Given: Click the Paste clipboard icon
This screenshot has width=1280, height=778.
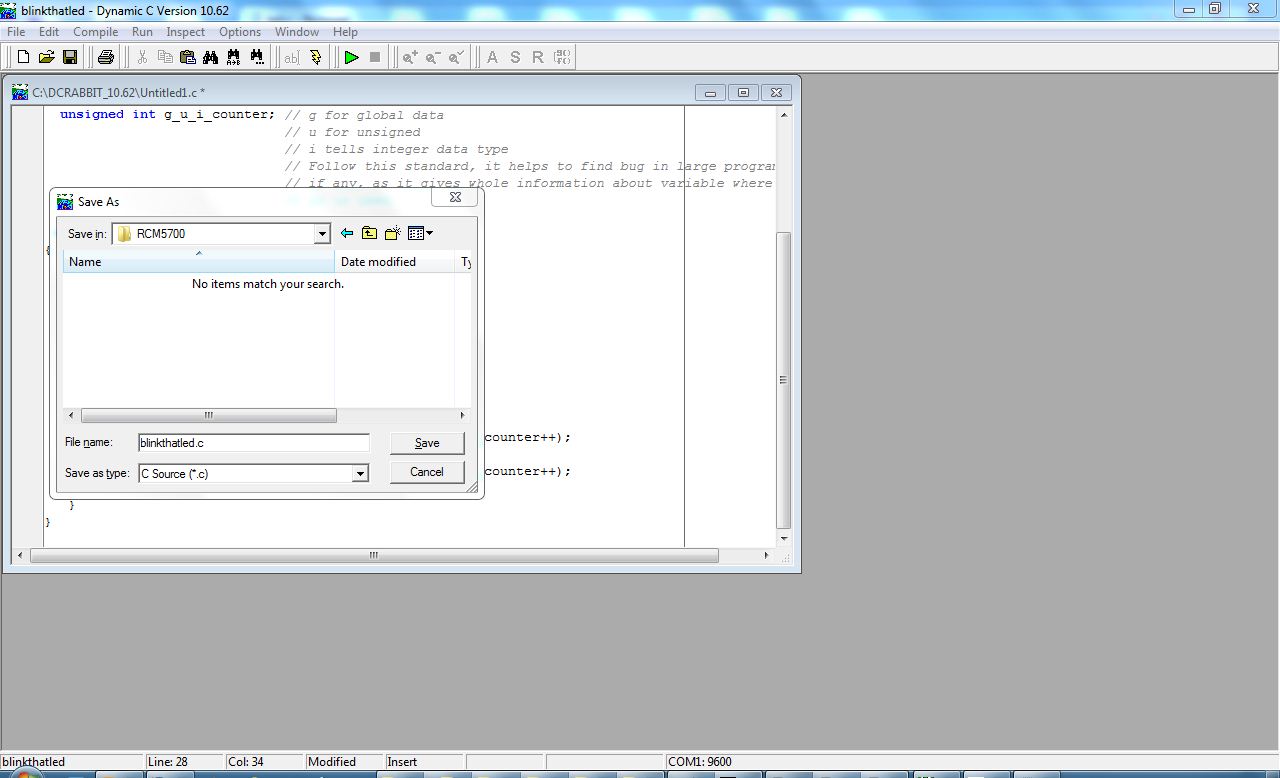Looking at the screenshot, I should point(188,57).
